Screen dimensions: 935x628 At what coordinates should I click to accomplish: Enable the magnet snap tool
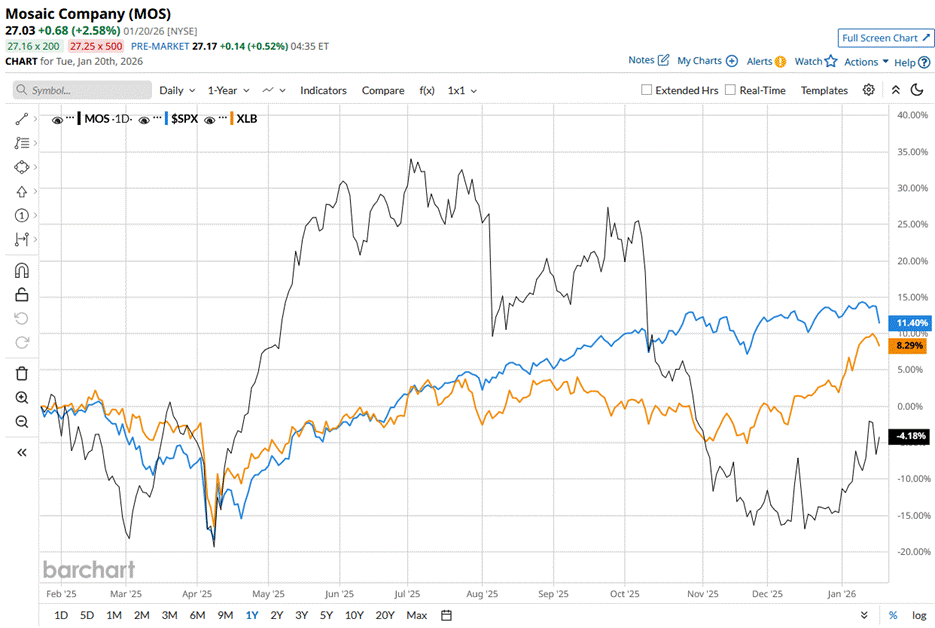22,270
